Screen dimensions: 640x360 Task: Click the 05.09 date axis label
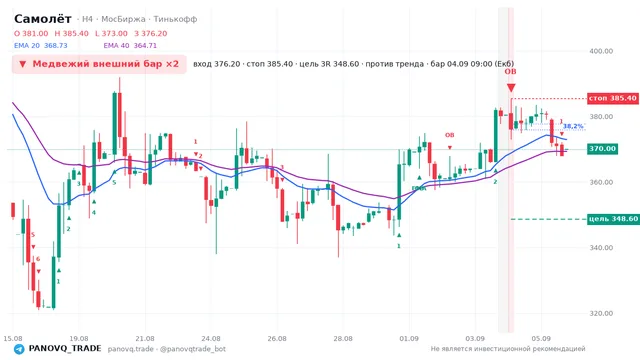point(541,338)
